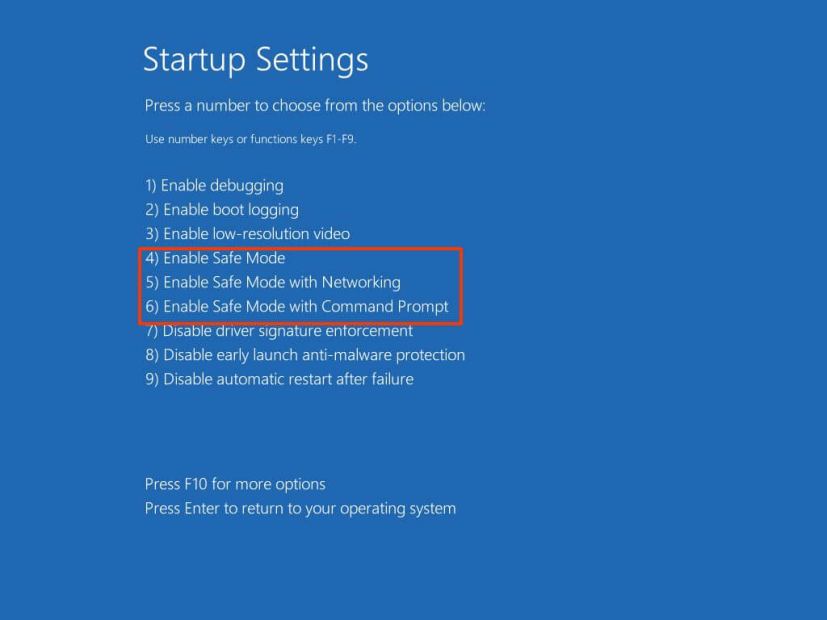Click the Startup Settings title
Image resolution: width=827 pixels, height=620 pixels.
tap(257, 60)
